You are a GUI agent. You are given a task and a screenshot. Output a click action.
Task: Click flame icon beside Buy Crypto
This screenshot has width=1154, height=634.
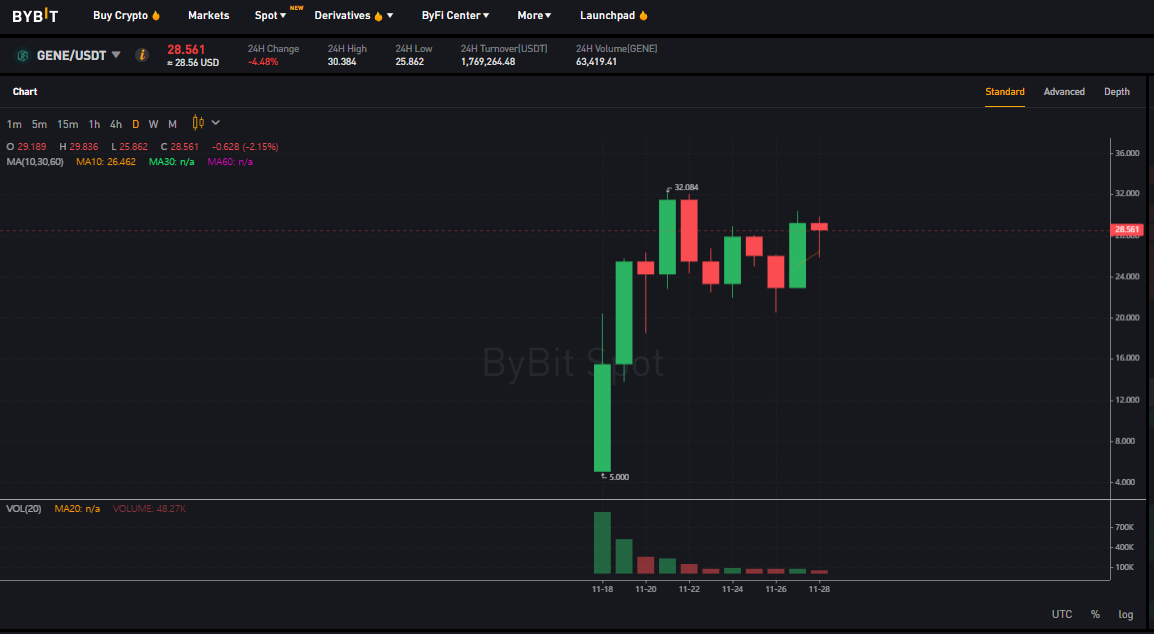click(x=156, y=15)
